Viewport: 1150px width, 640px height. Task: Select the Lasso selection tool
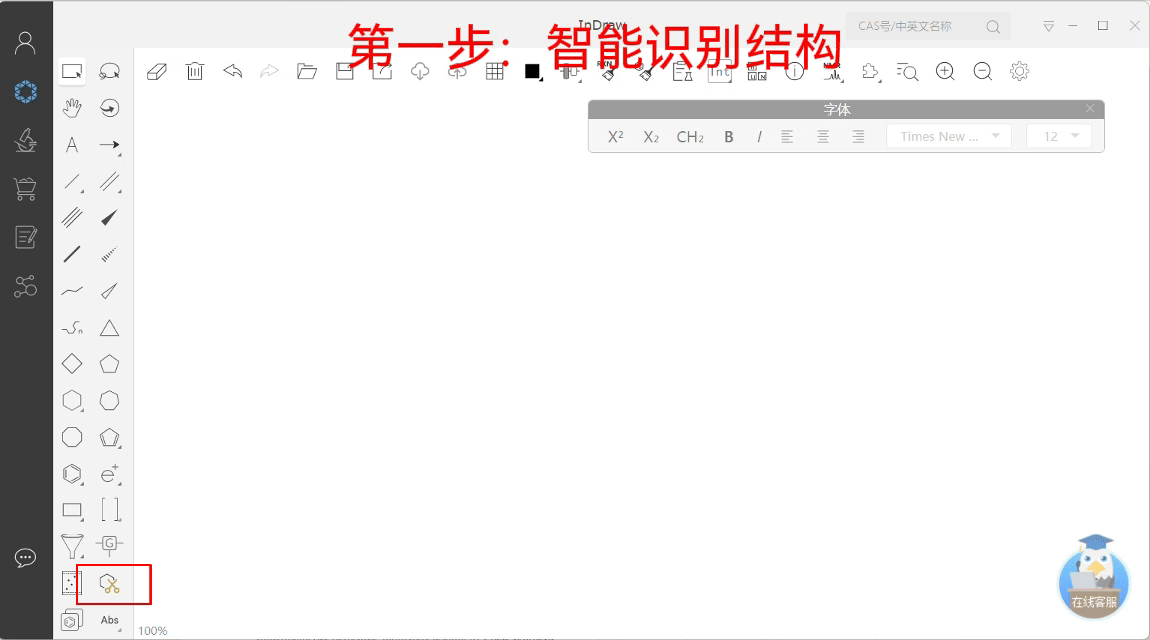coord(110,70)
